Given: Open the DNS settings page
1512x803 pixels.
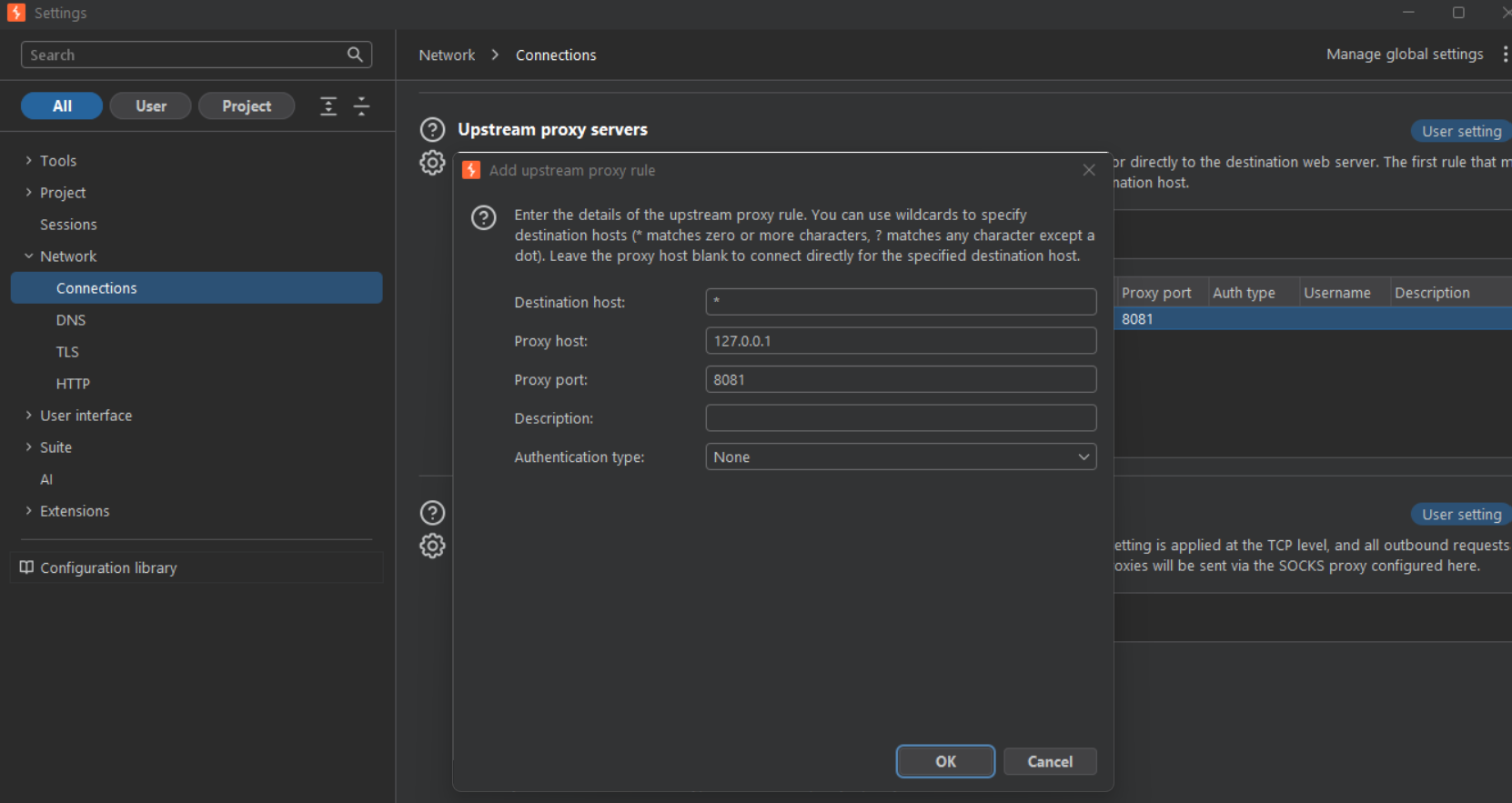Looking at the screenshot, I should (71, 320).
